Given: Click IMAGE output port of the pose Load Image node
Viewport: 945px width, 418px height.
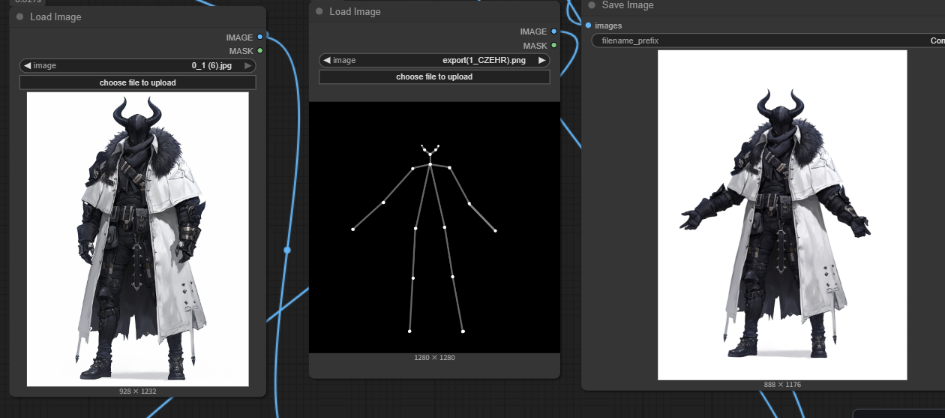Looking at the screenshot, I should tap(554, 32).
